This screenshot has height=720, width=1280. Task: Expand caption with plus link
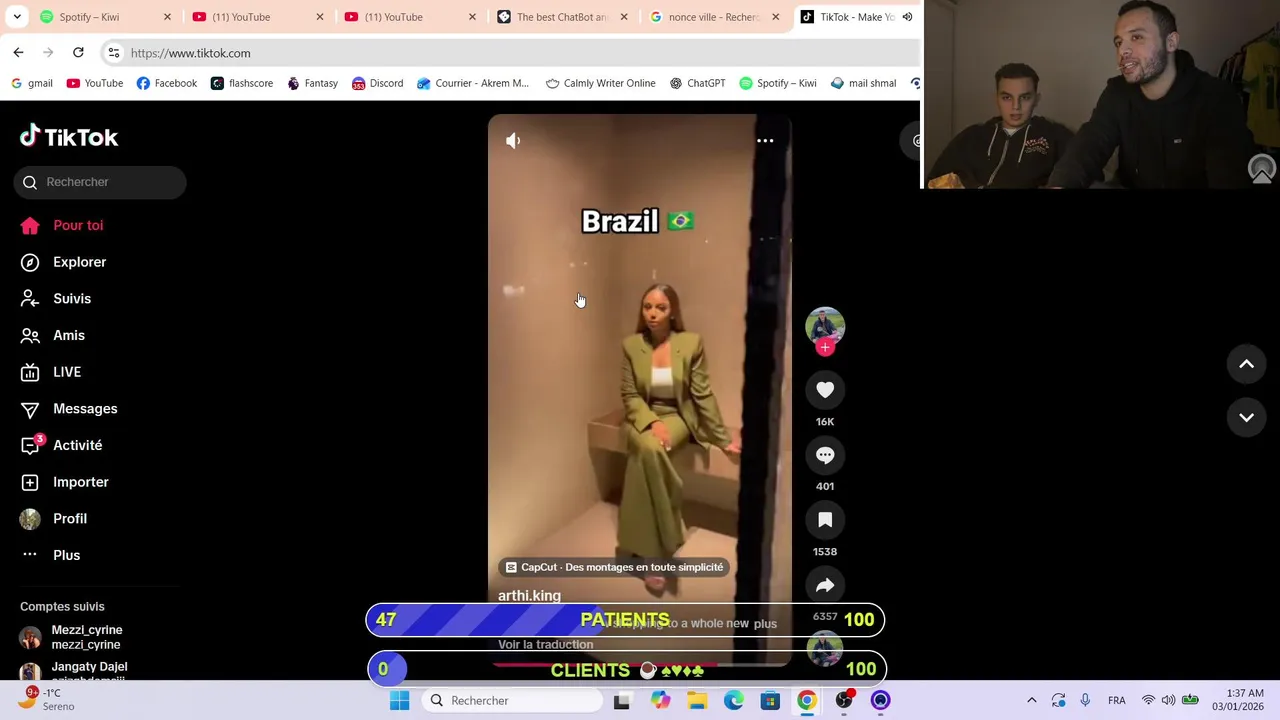click(765, 624)
